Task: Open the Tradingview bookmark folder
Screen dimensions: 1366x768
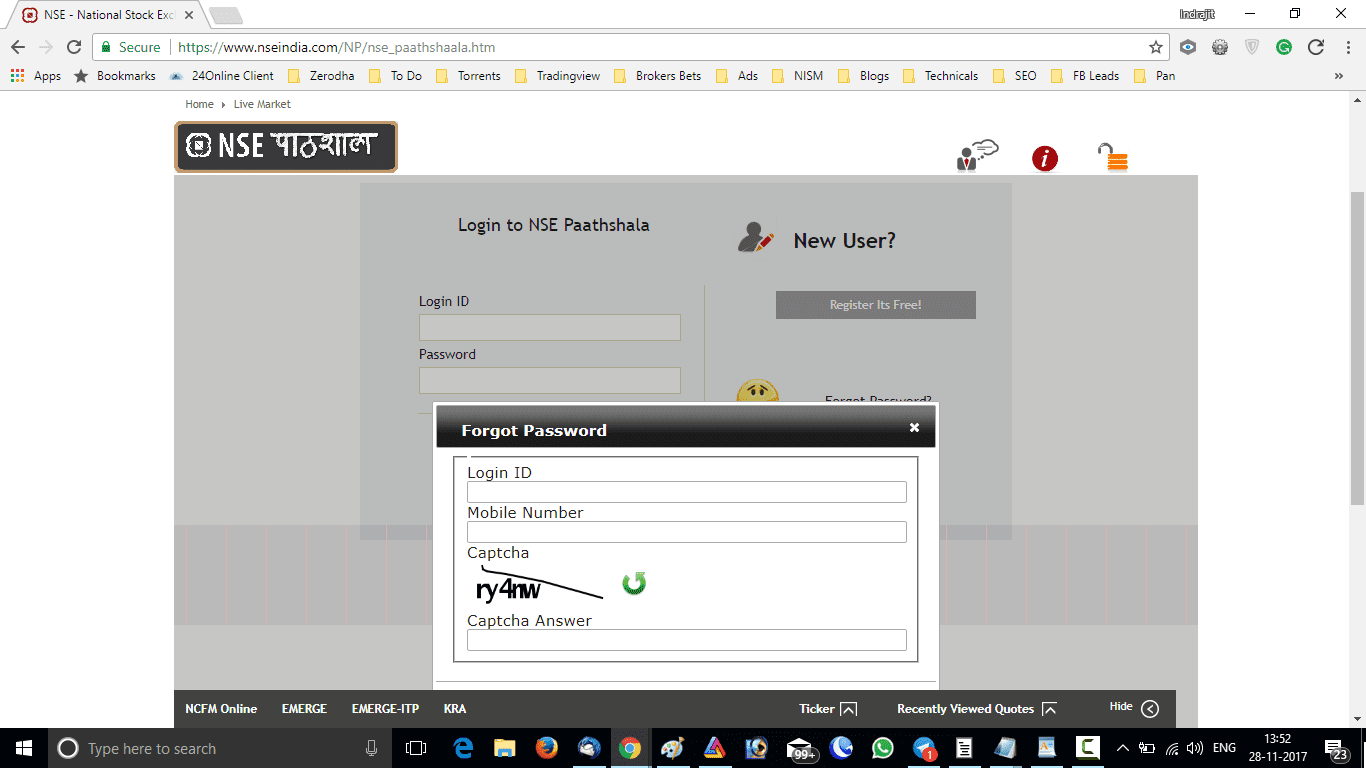Action: (x=558, y=76)
